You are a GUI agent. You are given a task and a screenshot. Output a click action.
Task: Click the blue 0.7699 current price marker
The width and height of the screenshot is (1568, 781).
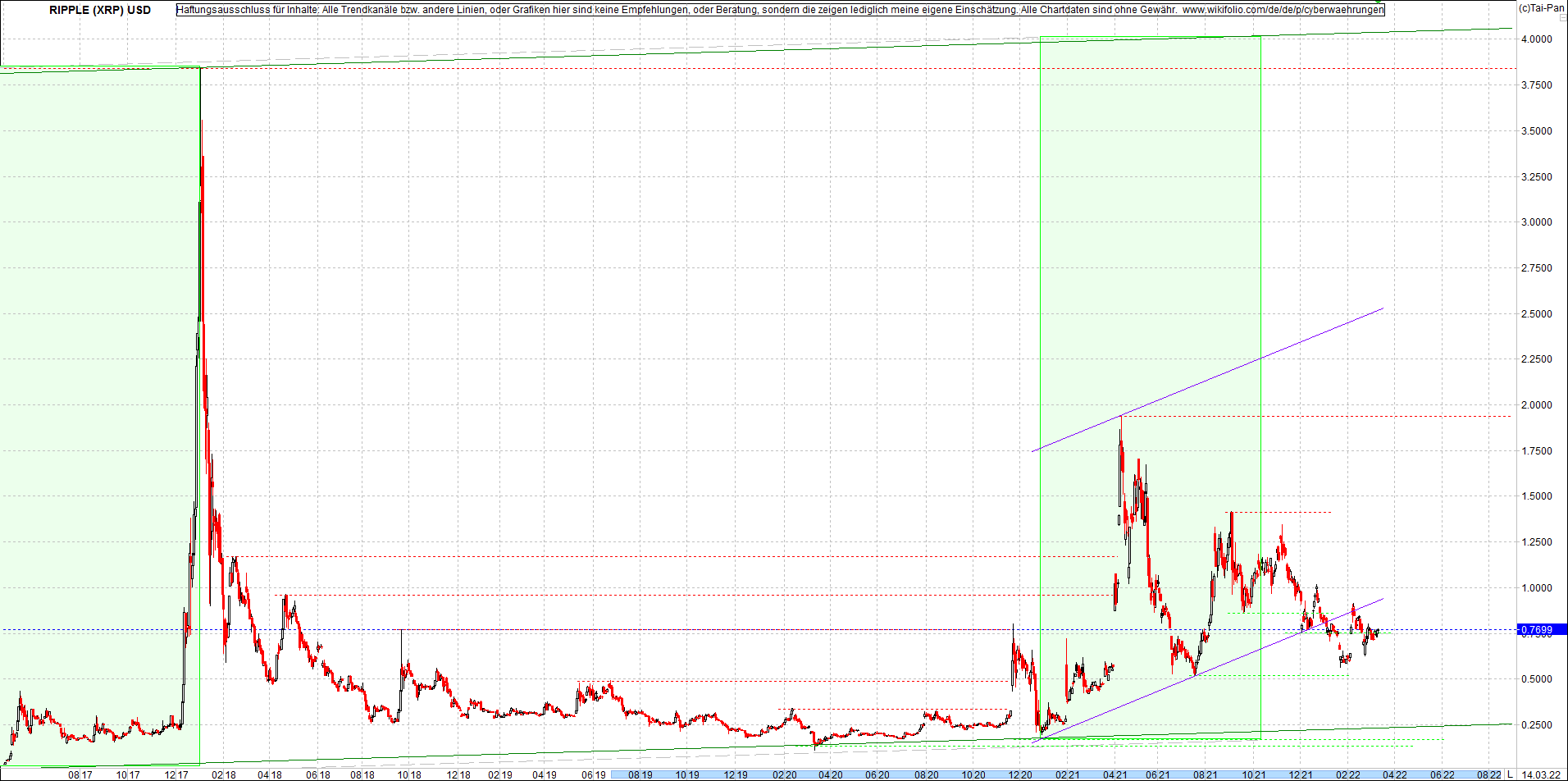click(x=1541, y=630)
